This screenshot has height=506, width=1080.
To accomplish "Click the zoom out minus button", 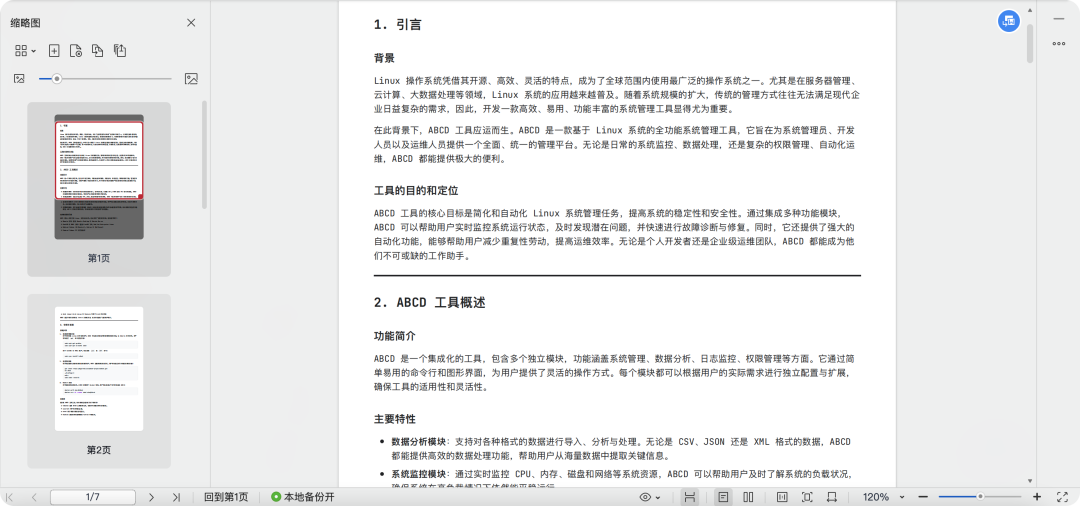I will [924, 497].
